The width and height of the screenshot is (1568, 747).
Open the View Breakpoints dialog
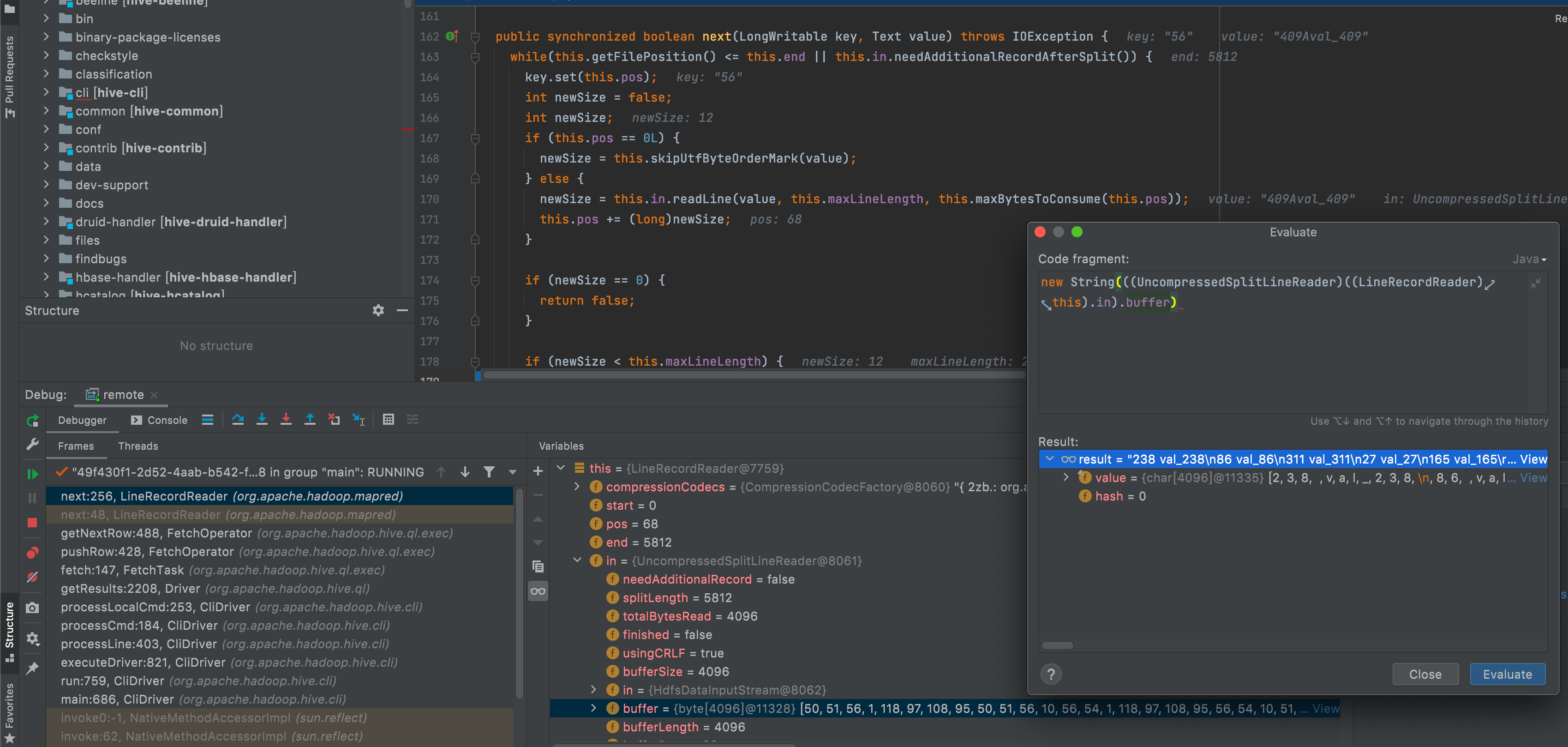coord(32,552)
